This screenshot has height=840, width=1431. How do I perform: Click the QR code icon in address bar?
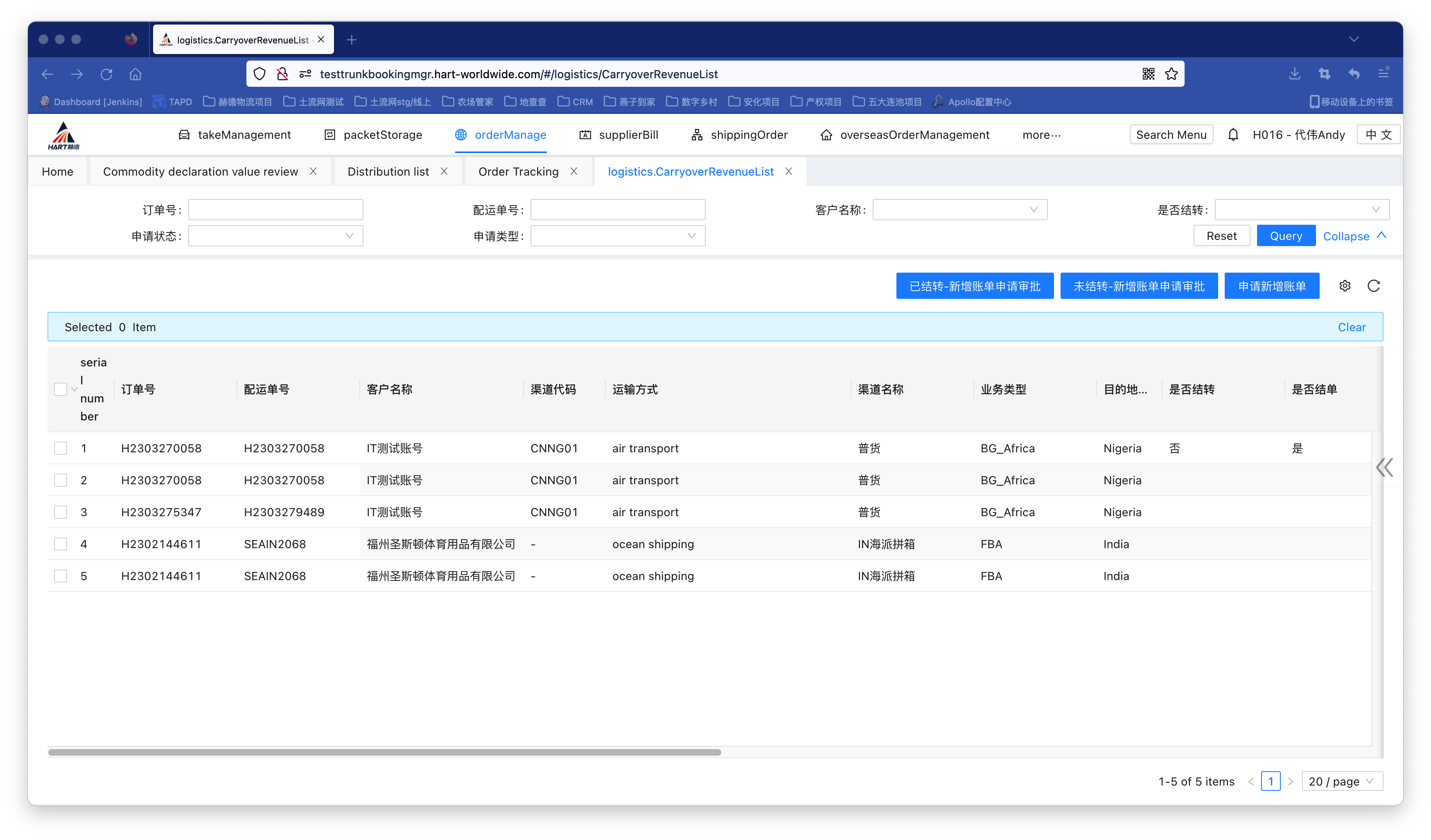1148,74
